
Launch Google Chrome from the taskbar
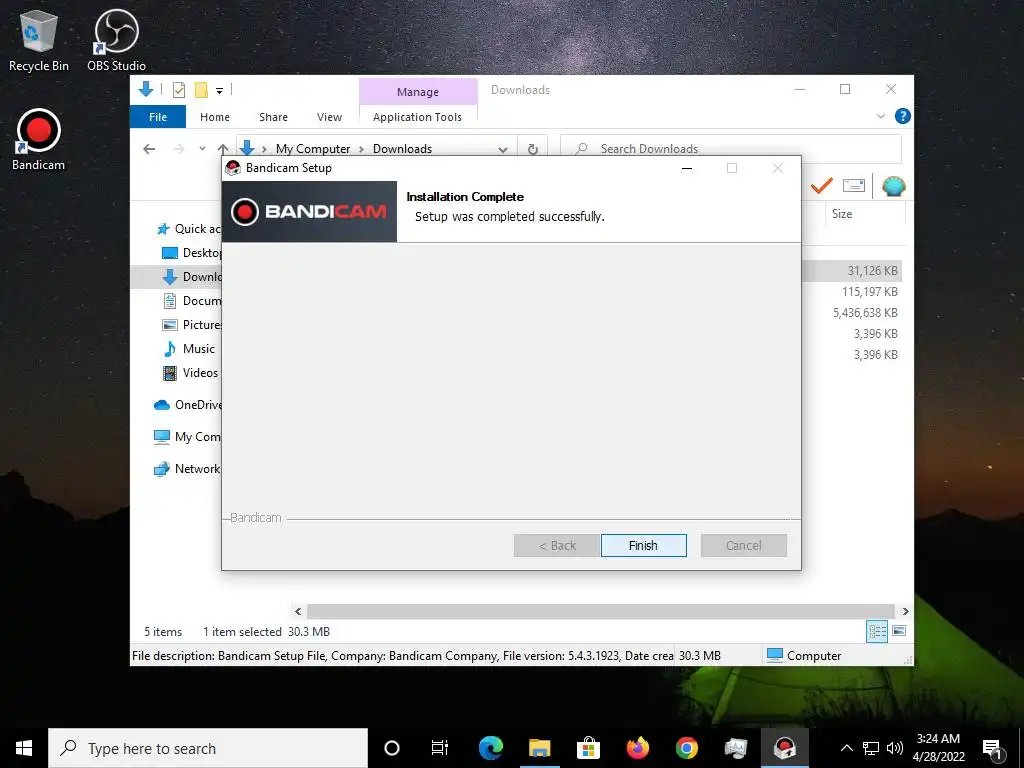686,748
